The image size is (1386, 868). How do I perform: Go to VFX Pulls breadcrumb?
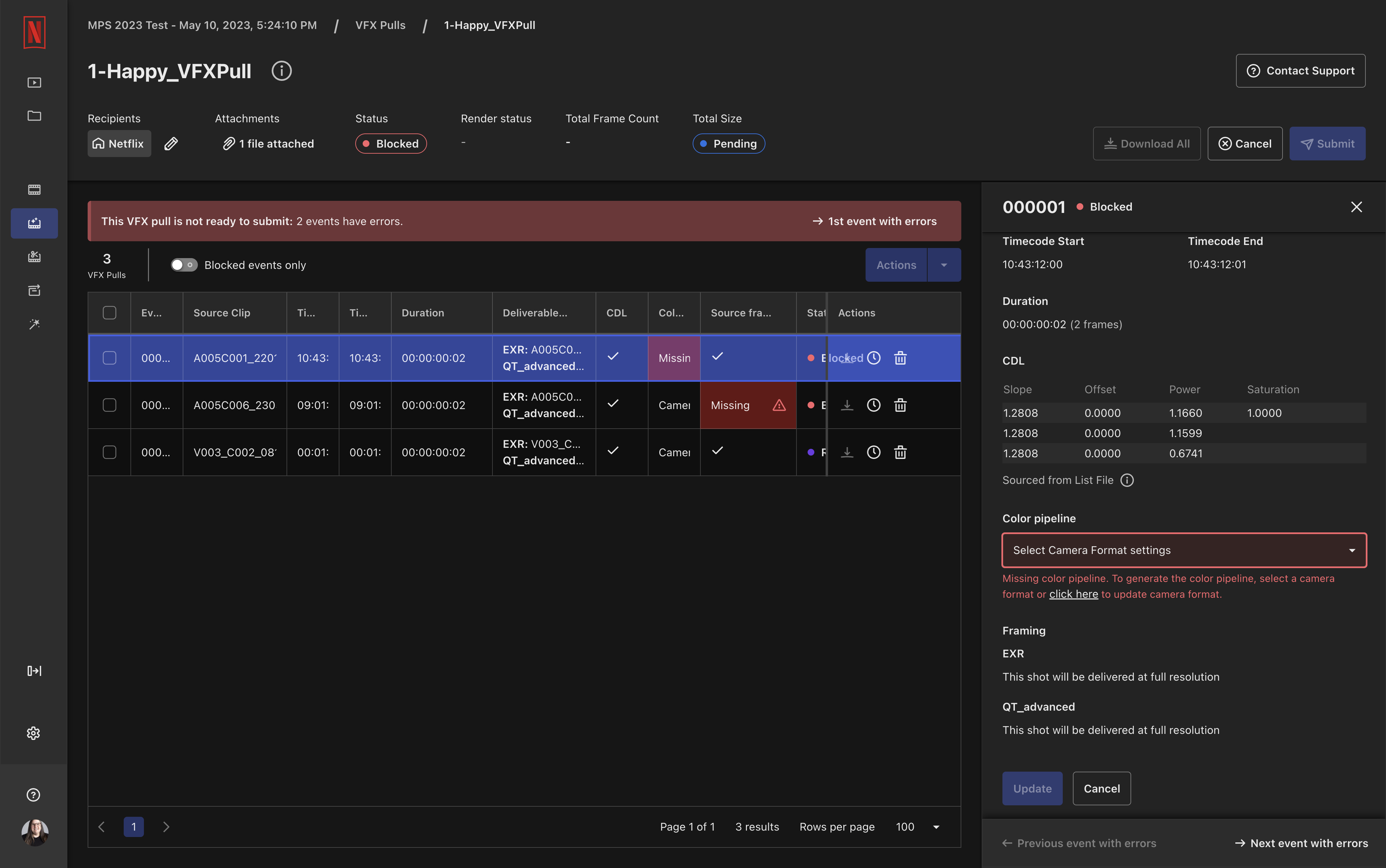[380, 25]
